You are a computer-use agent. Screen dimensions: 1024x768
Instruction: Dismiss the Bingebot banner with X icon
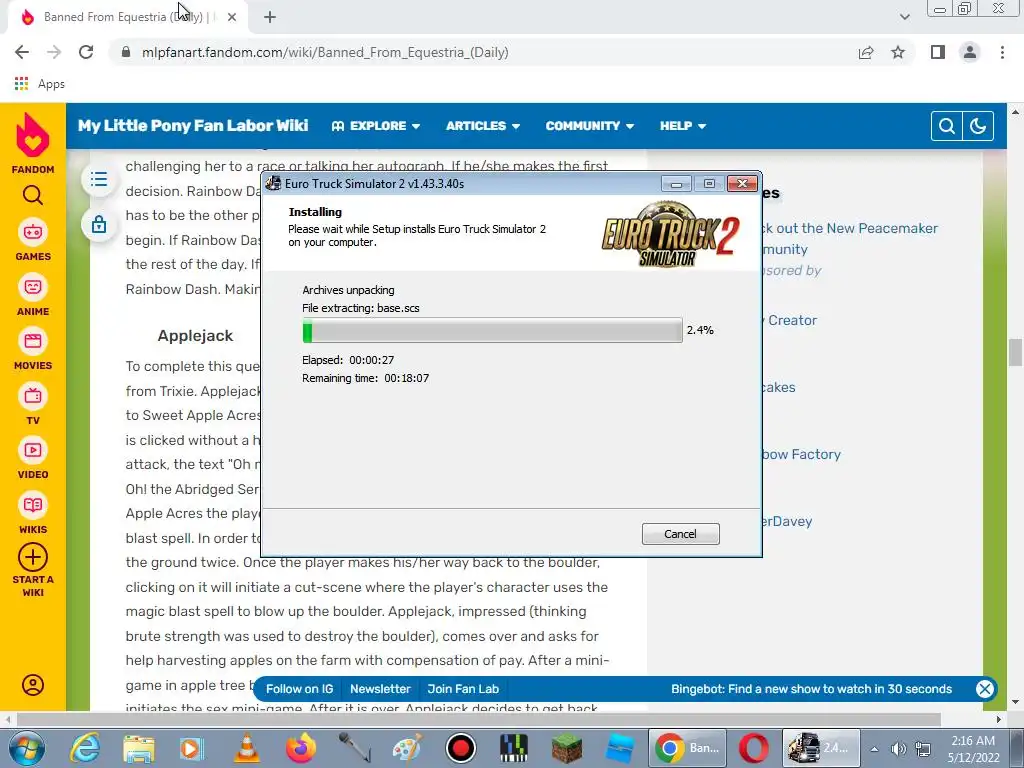point(985,689)
